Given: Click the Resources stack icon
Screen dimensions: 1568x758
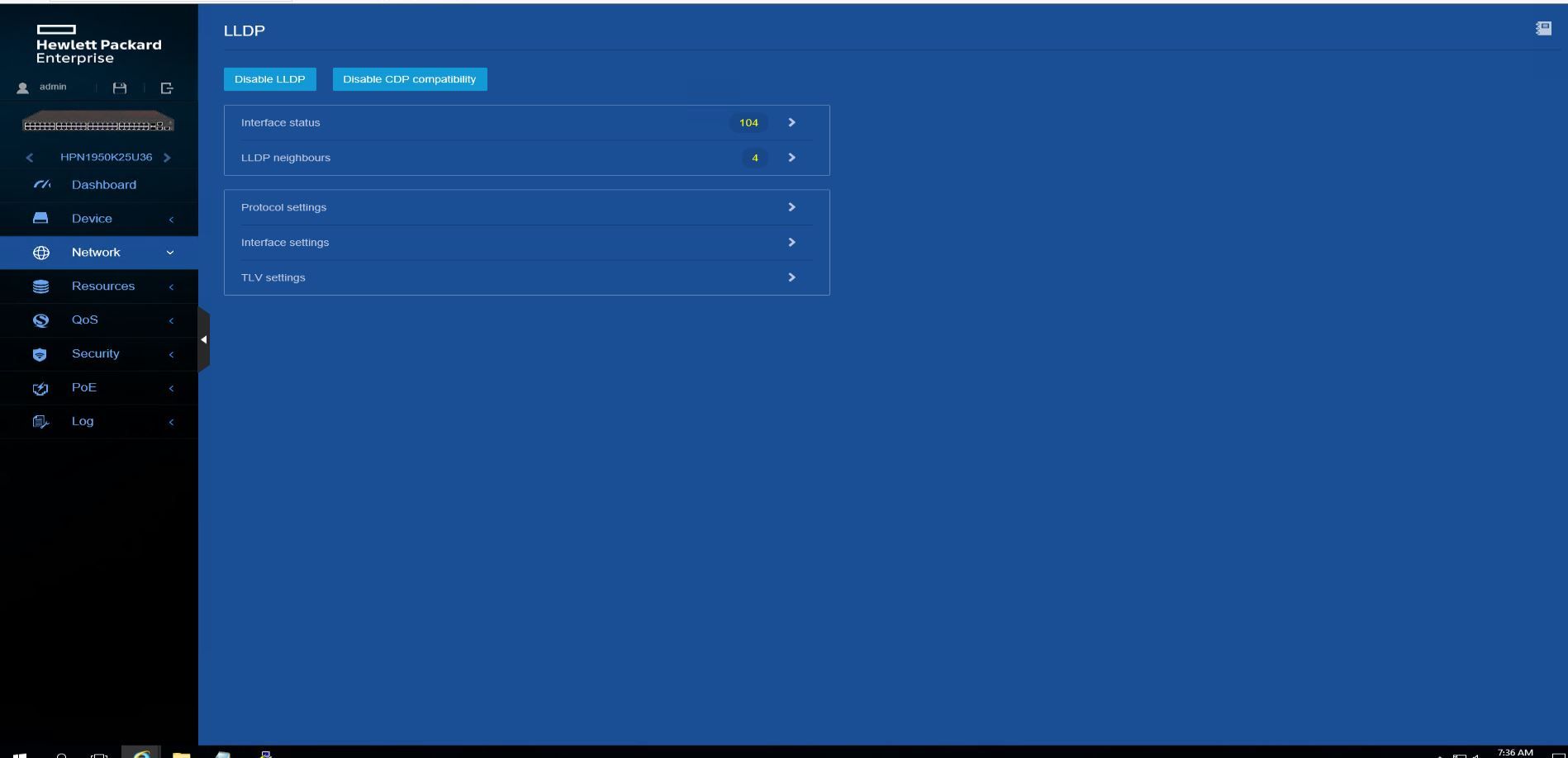Looking at the screenshot, I should (40, 287).
